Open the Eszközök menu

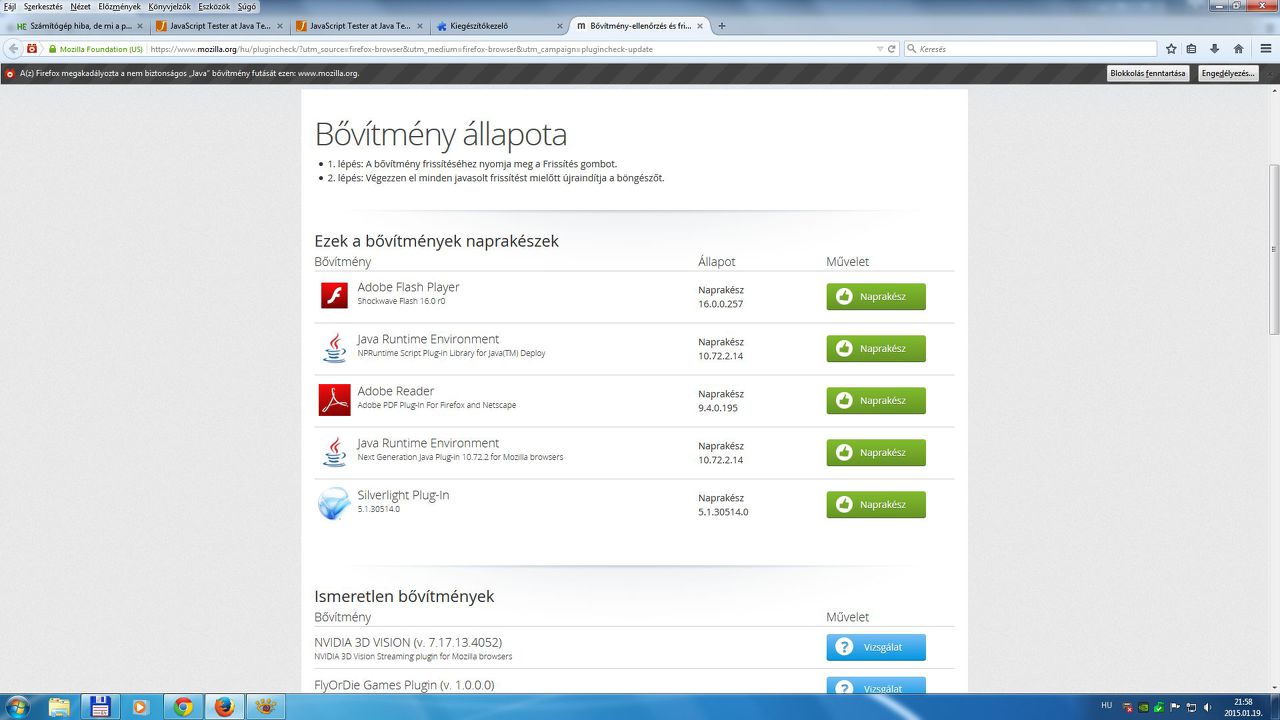[x=214, y=6]
